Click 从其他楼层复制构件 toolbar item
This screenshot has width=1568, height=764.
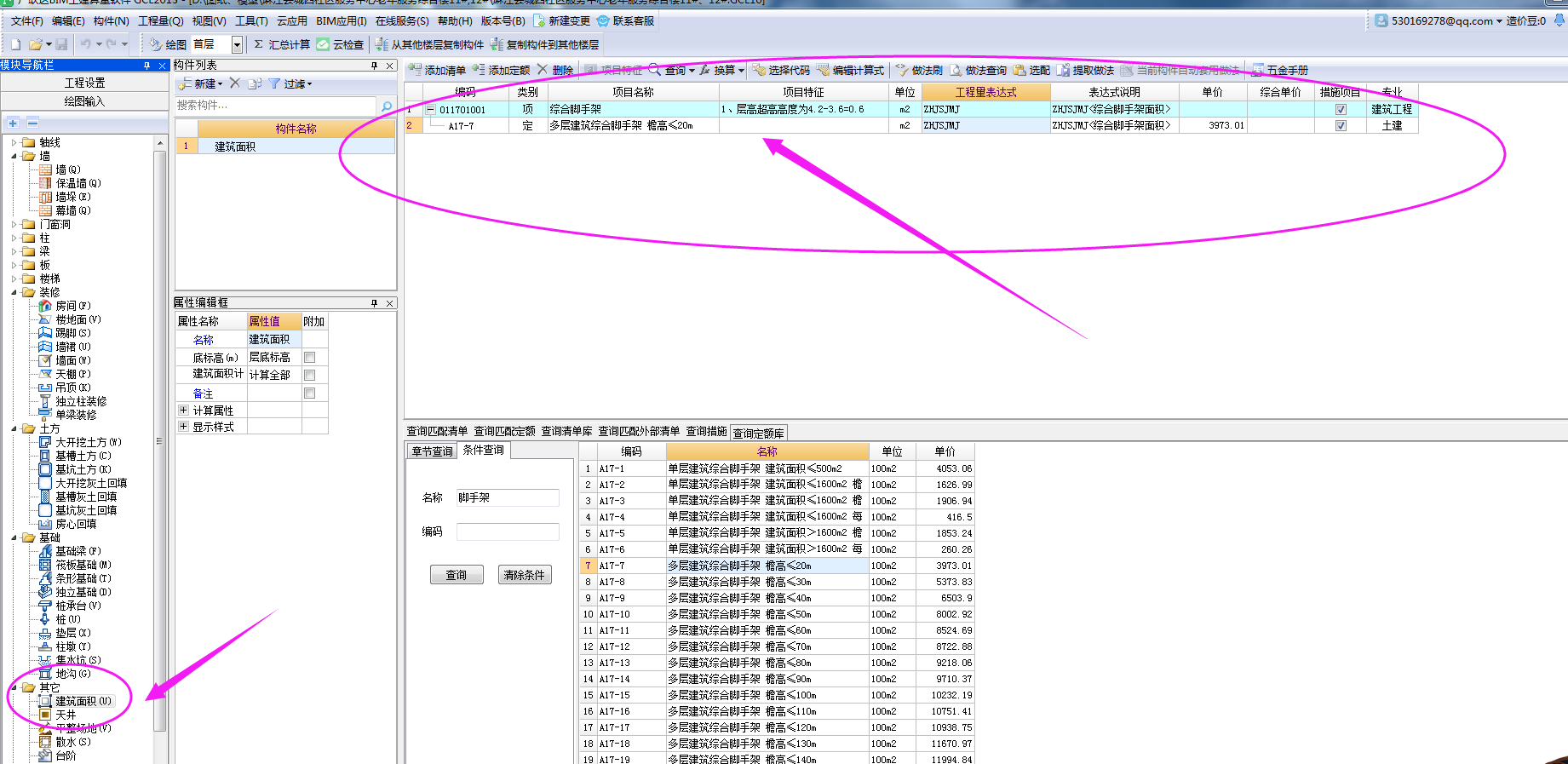[x=430, y=44]
